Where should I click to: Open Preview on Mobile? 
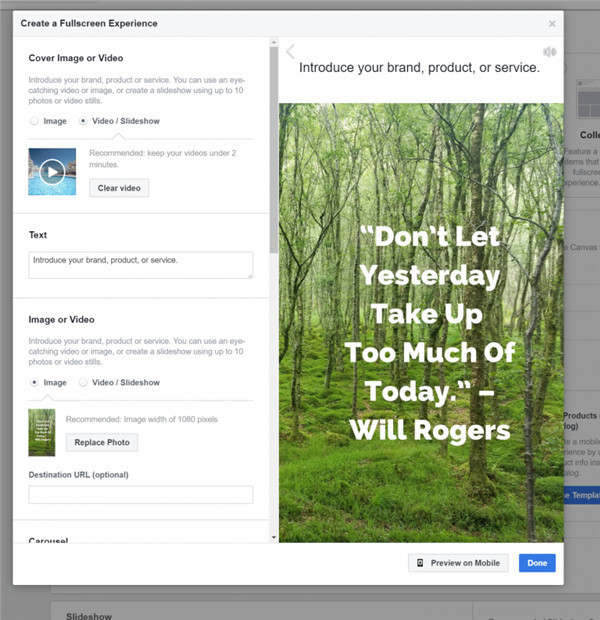459,563
